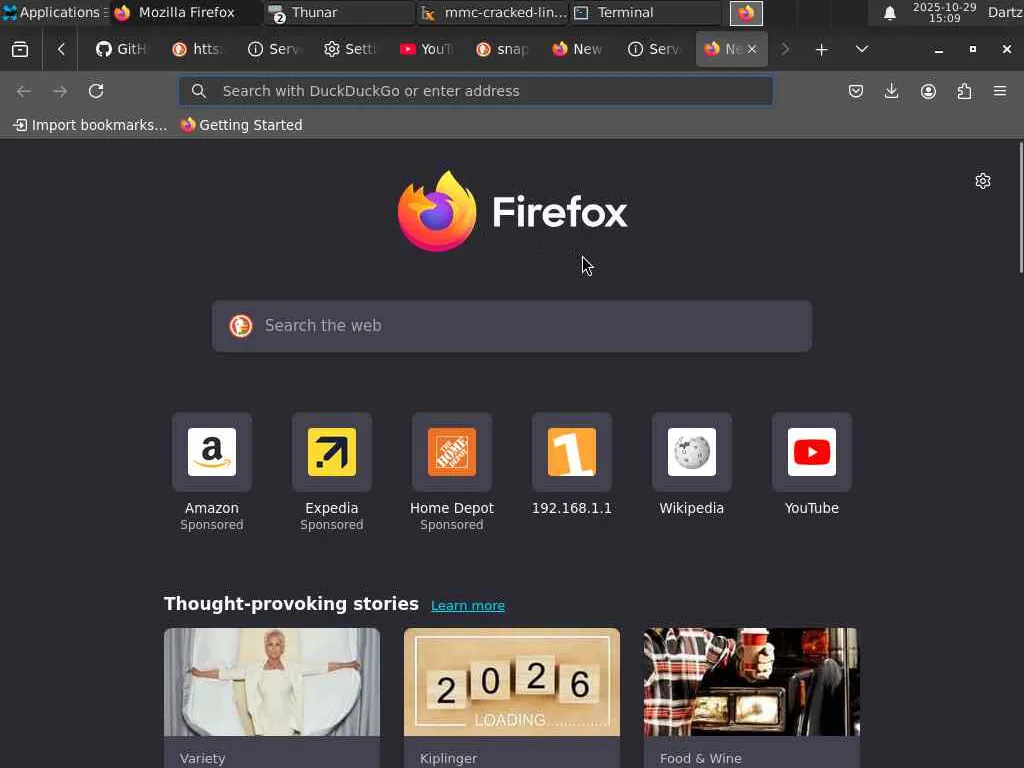
Task: Open the Food & Wine story thumbnail
Action: 752,682
